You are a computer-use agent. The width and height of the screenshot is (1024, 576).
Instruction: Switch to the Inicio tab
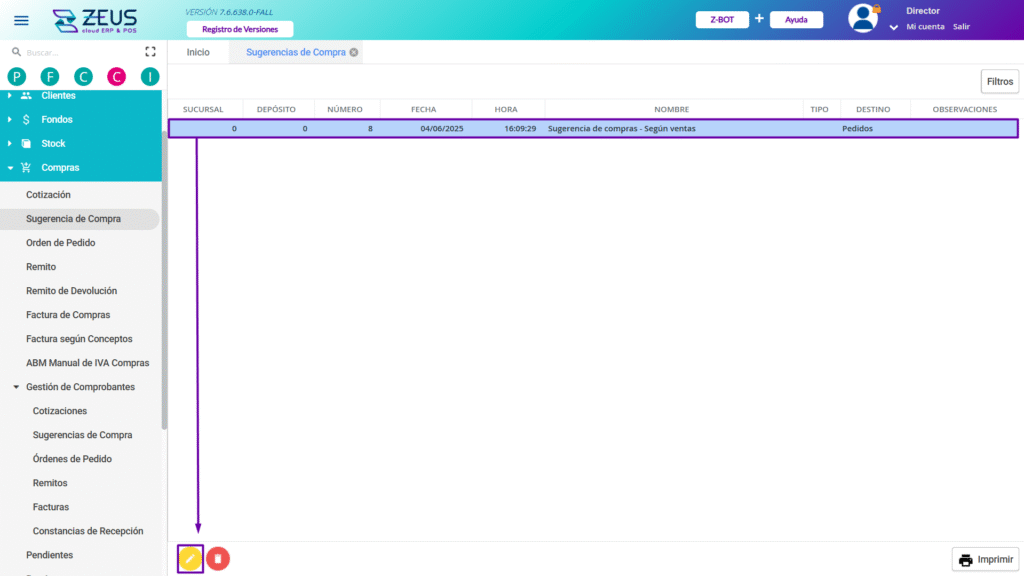tap(198, 52)
